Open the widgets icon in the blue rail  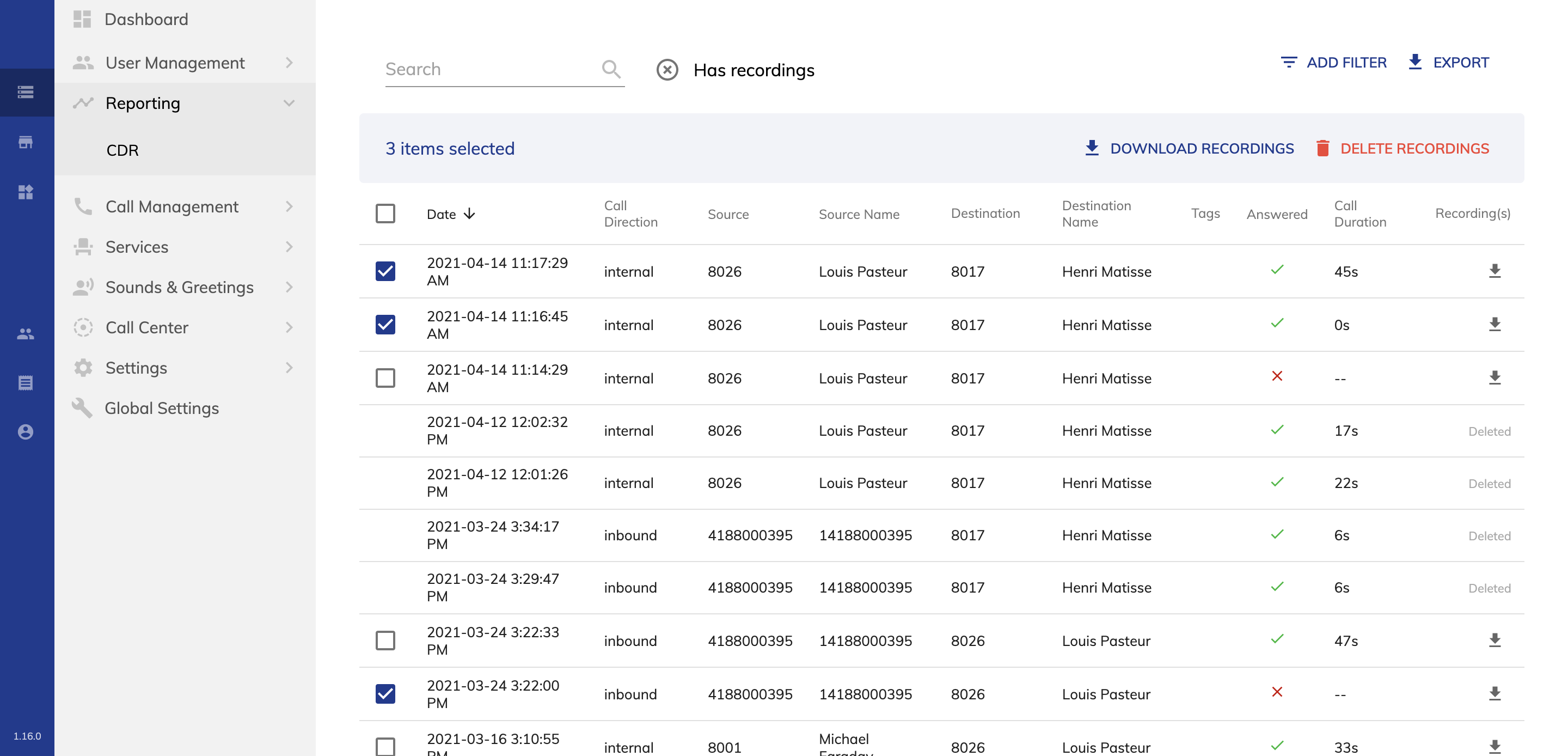(x=26, y=192)
